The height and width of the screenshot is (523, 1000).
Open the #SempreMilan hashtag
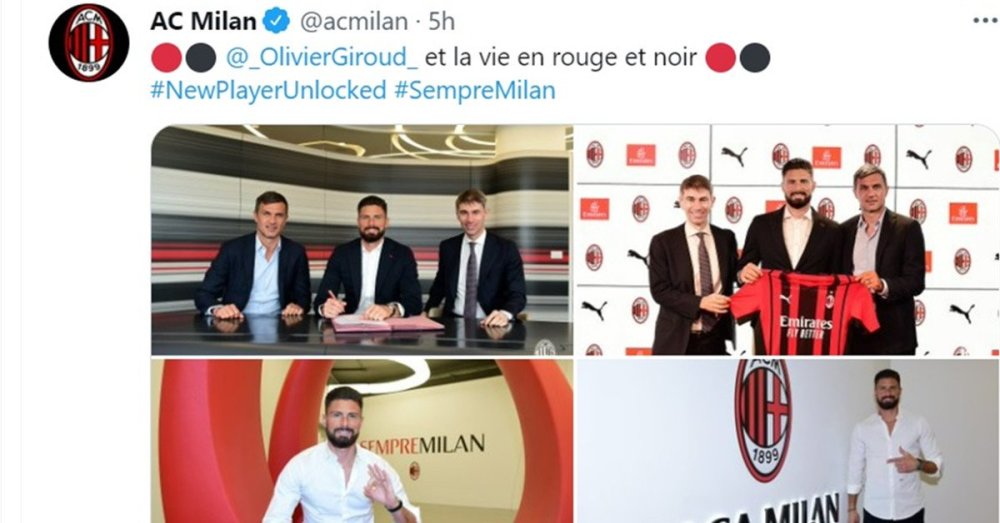point(474,90)
